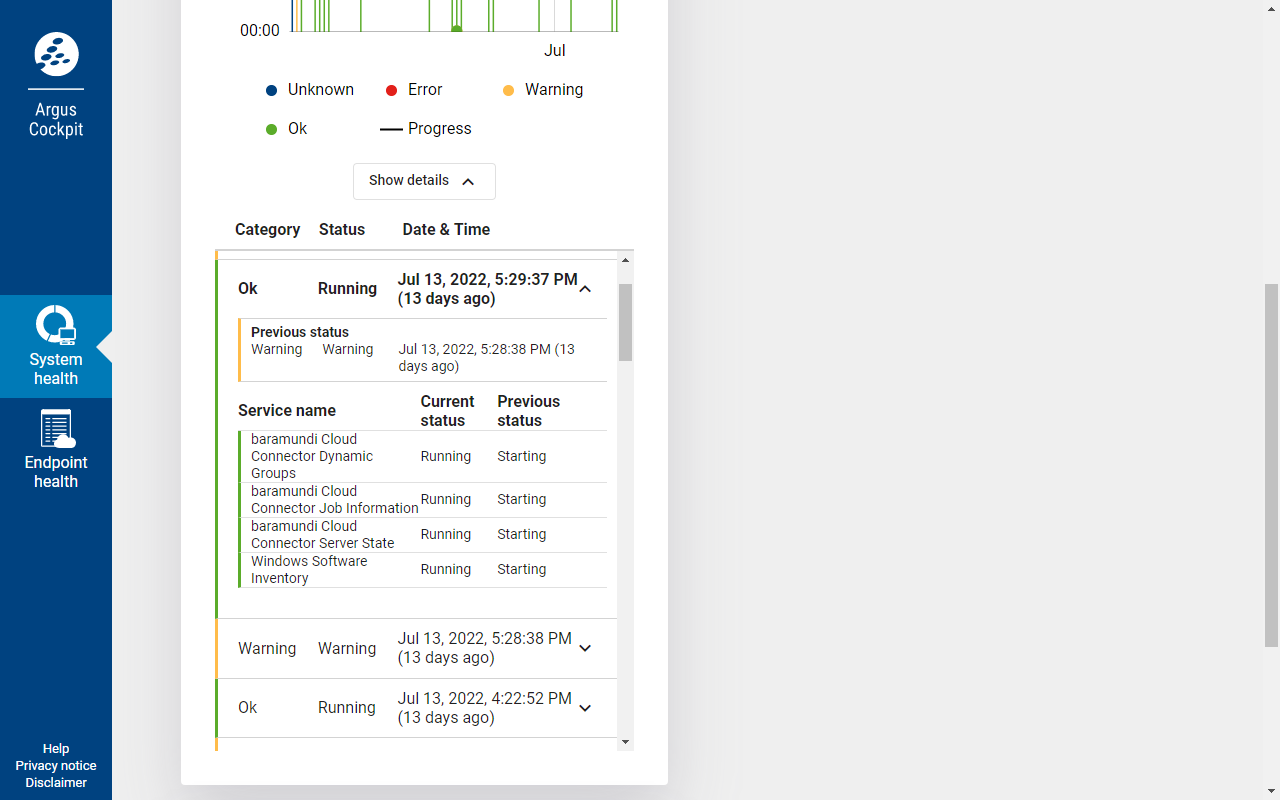Open the Disclaimer link

pos(56,783)
